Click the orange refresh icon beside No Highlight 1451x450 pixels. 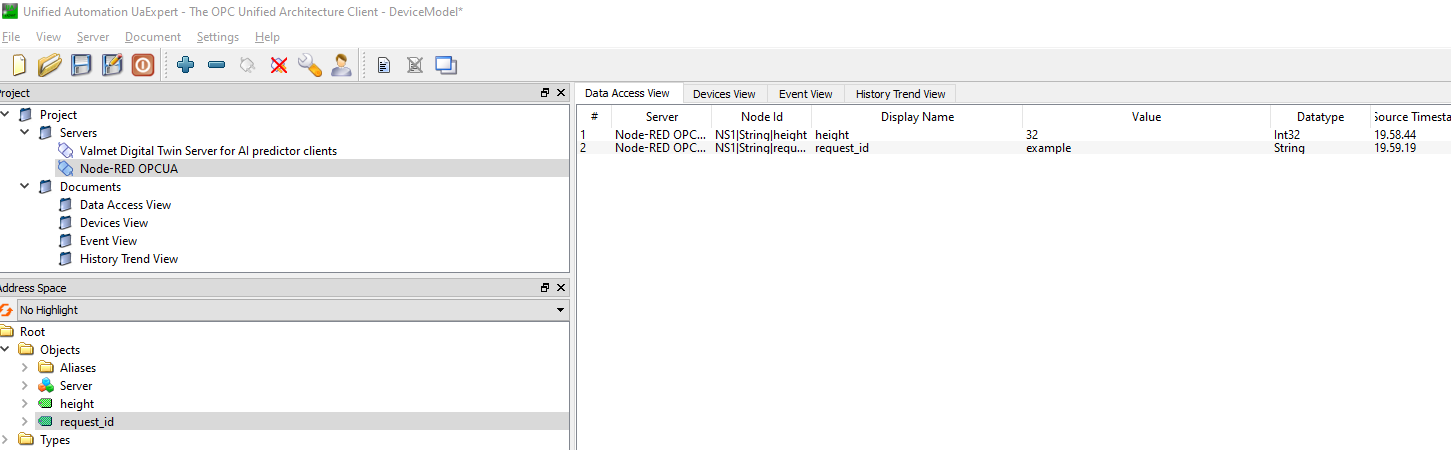pyautogui.click(x=6, y=310)
